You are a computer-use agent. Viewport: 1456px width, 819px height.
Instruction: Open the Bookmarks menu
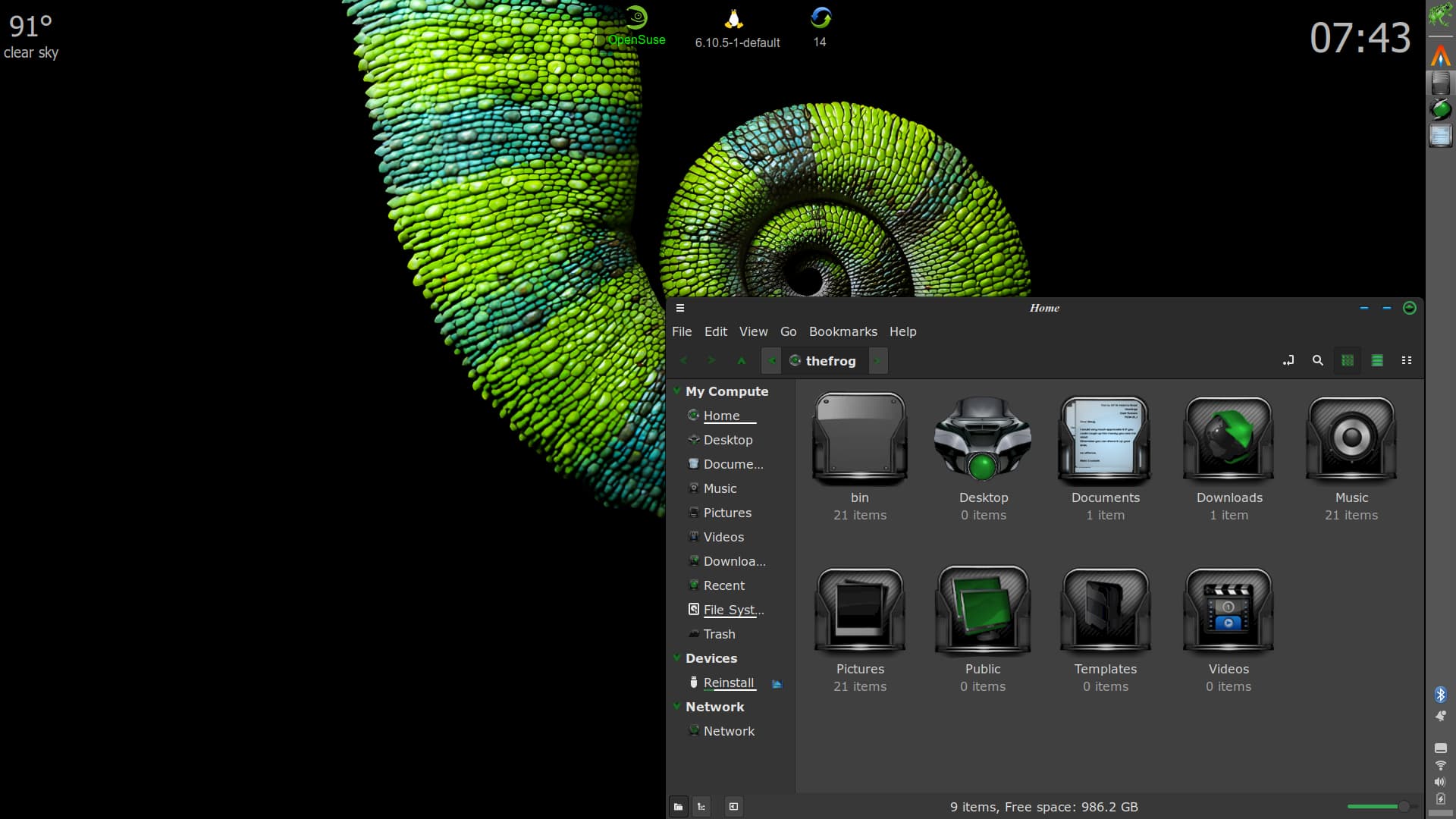click(843, 331)
